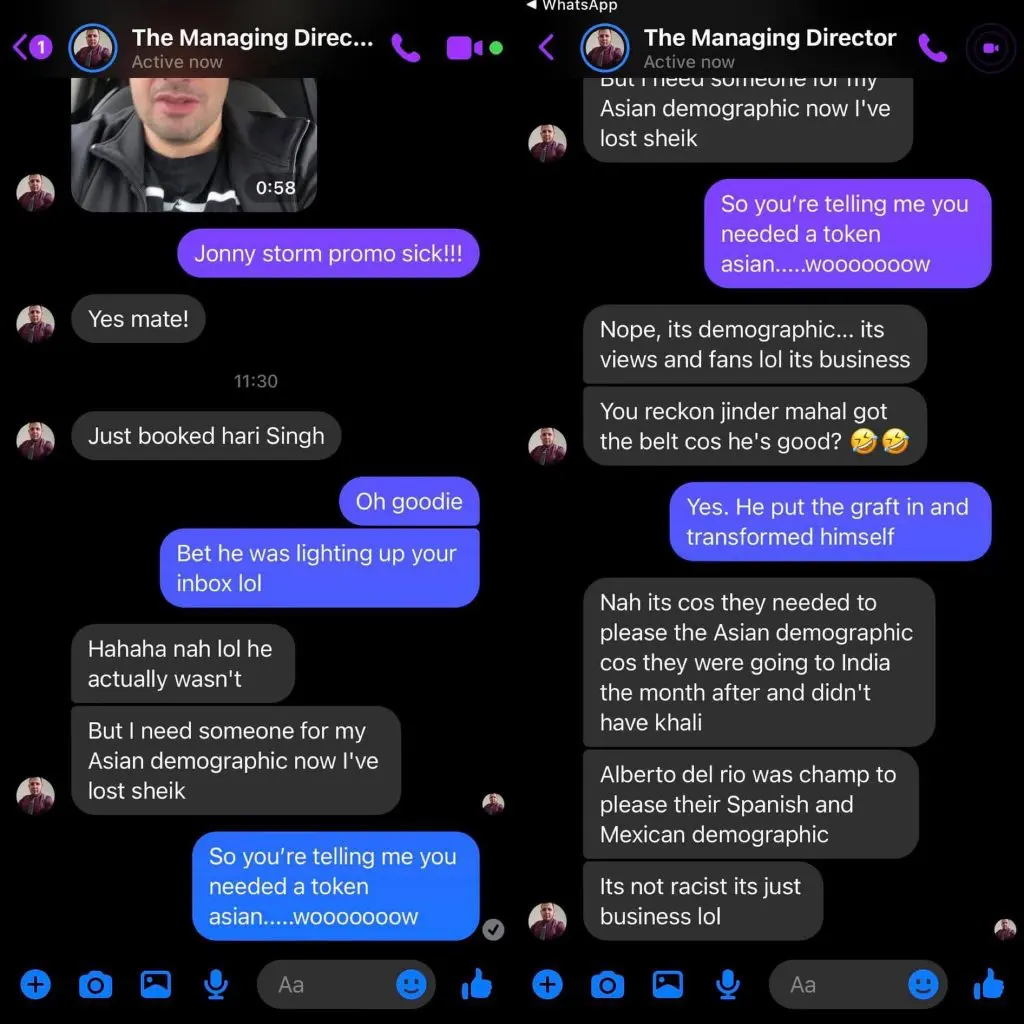Tap the video call icon in right chat header
Viewport: 1024px width, 1024px height.
tap(991, 48)
